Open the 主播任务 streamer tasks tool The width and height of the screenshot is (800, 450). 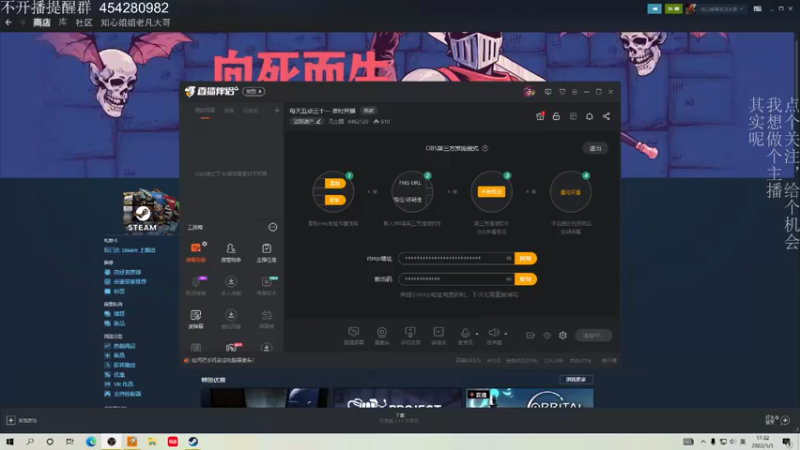266,253
